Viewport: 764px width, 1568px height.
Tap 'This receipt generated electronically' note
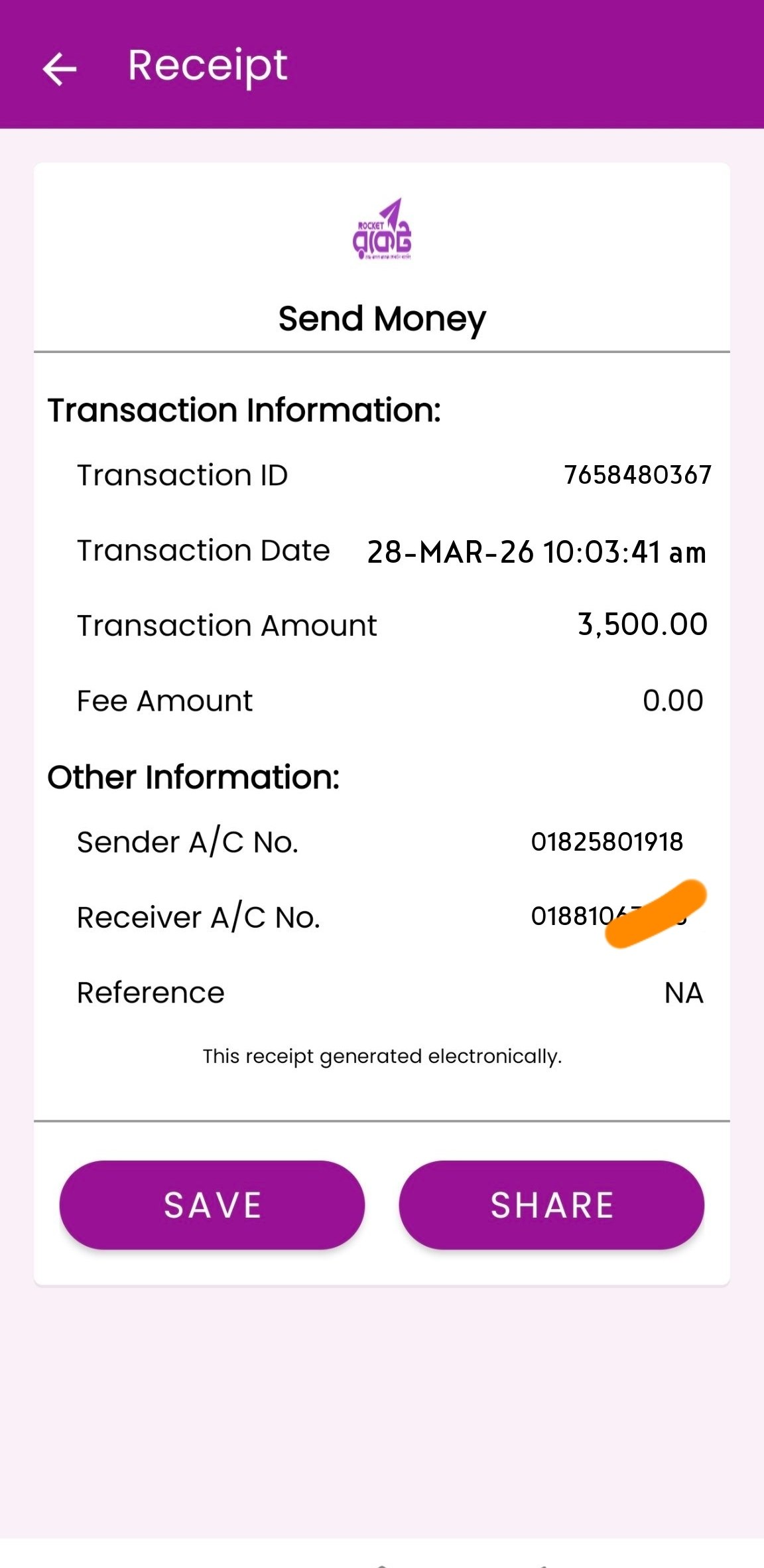pyautogui.click(x=382, y=1056)
